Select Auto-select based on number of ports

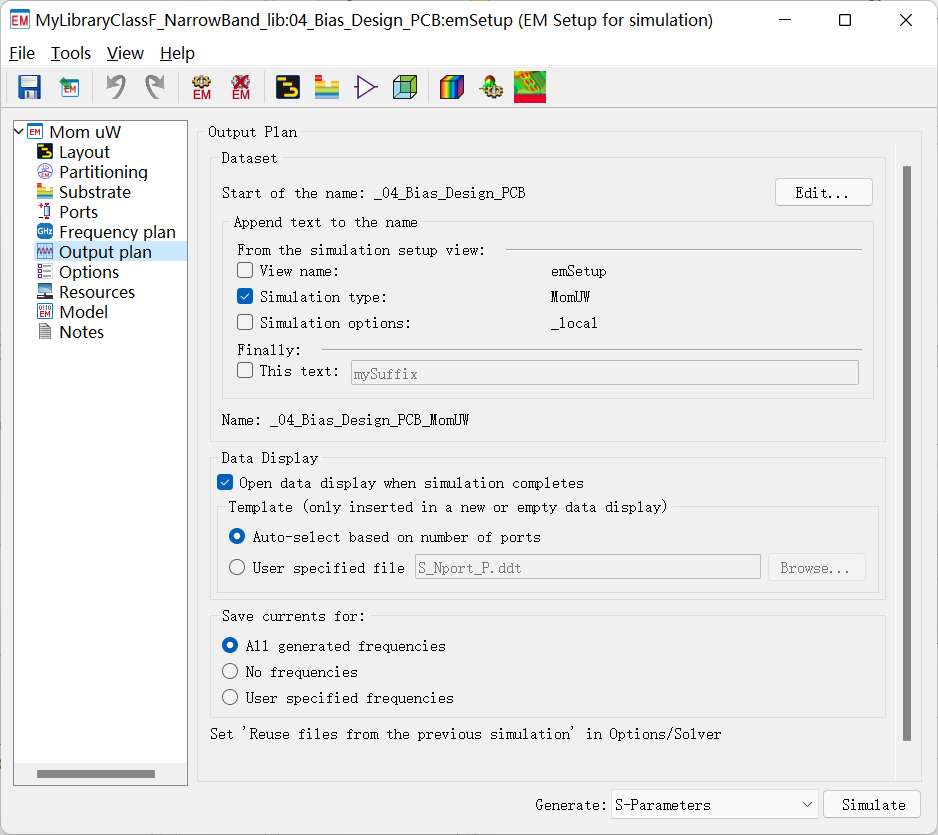(x=237, y=536)
